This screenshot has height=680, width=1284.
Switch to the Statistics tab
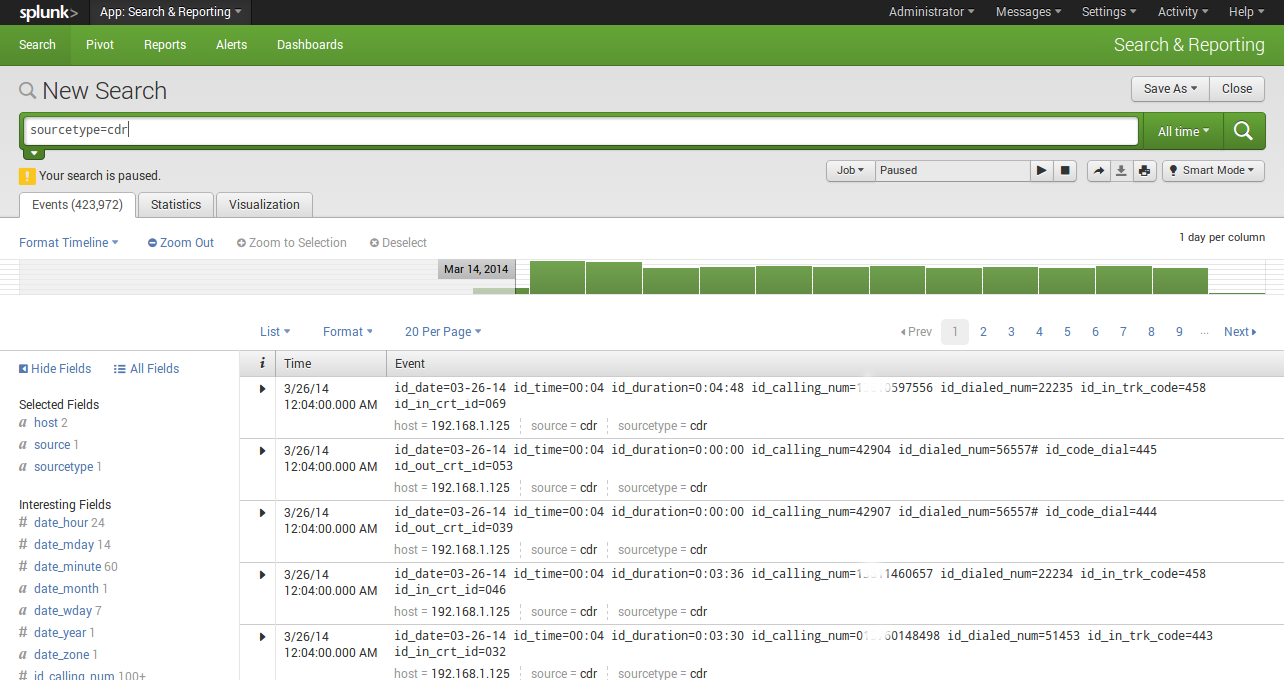[176, 205]
